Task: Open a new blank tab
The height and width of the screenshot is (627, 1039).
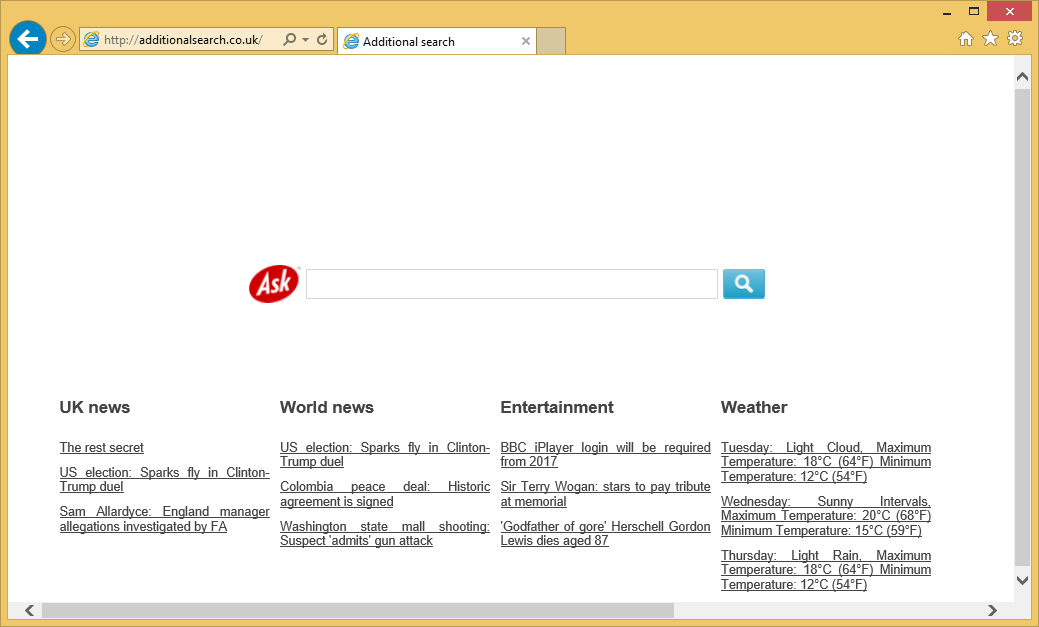Action: click(x=552, y=41)
